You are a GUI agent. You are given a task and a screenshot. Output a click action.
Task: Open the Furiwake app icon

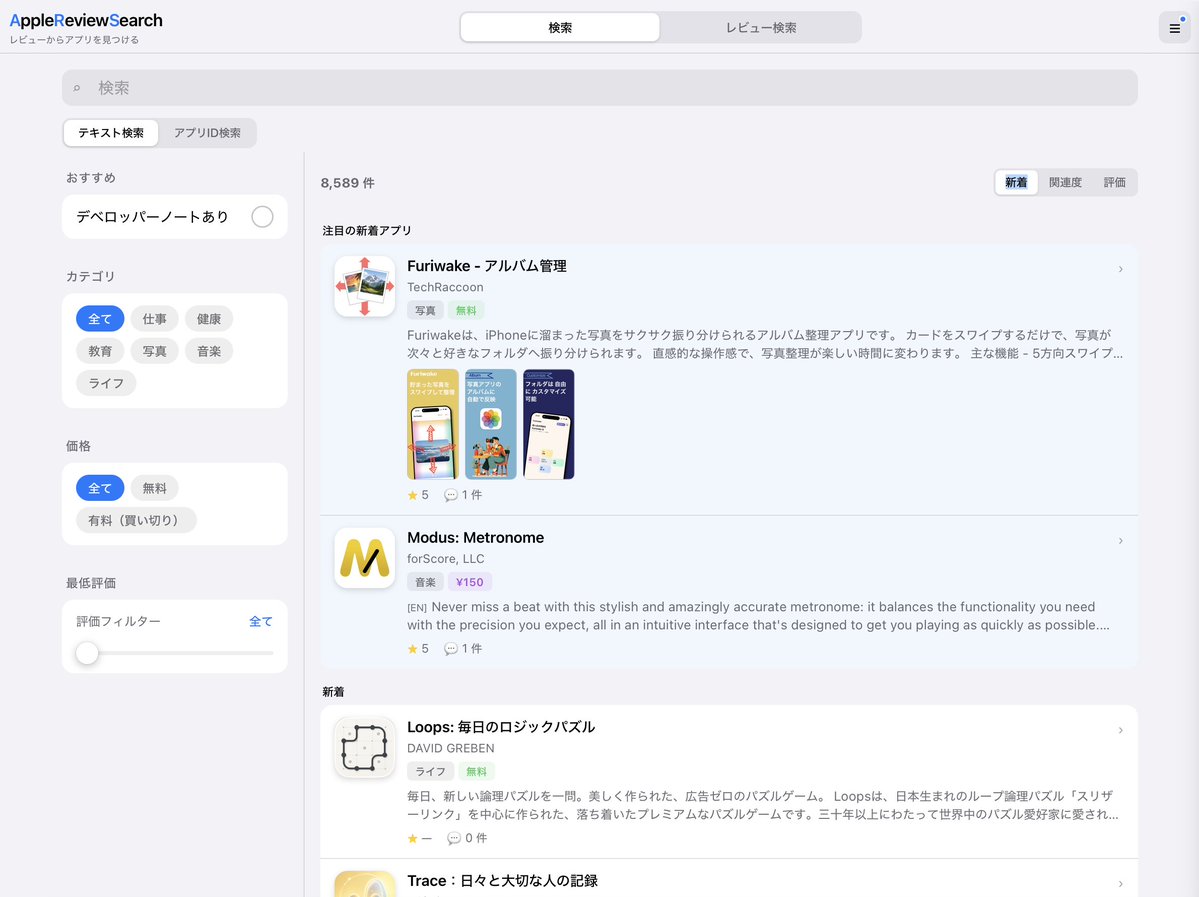click(x=365, y=287)
